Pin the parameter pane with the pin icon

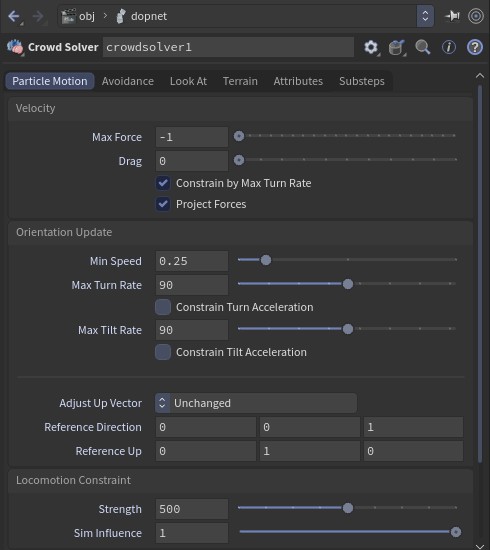coord(452,16)
